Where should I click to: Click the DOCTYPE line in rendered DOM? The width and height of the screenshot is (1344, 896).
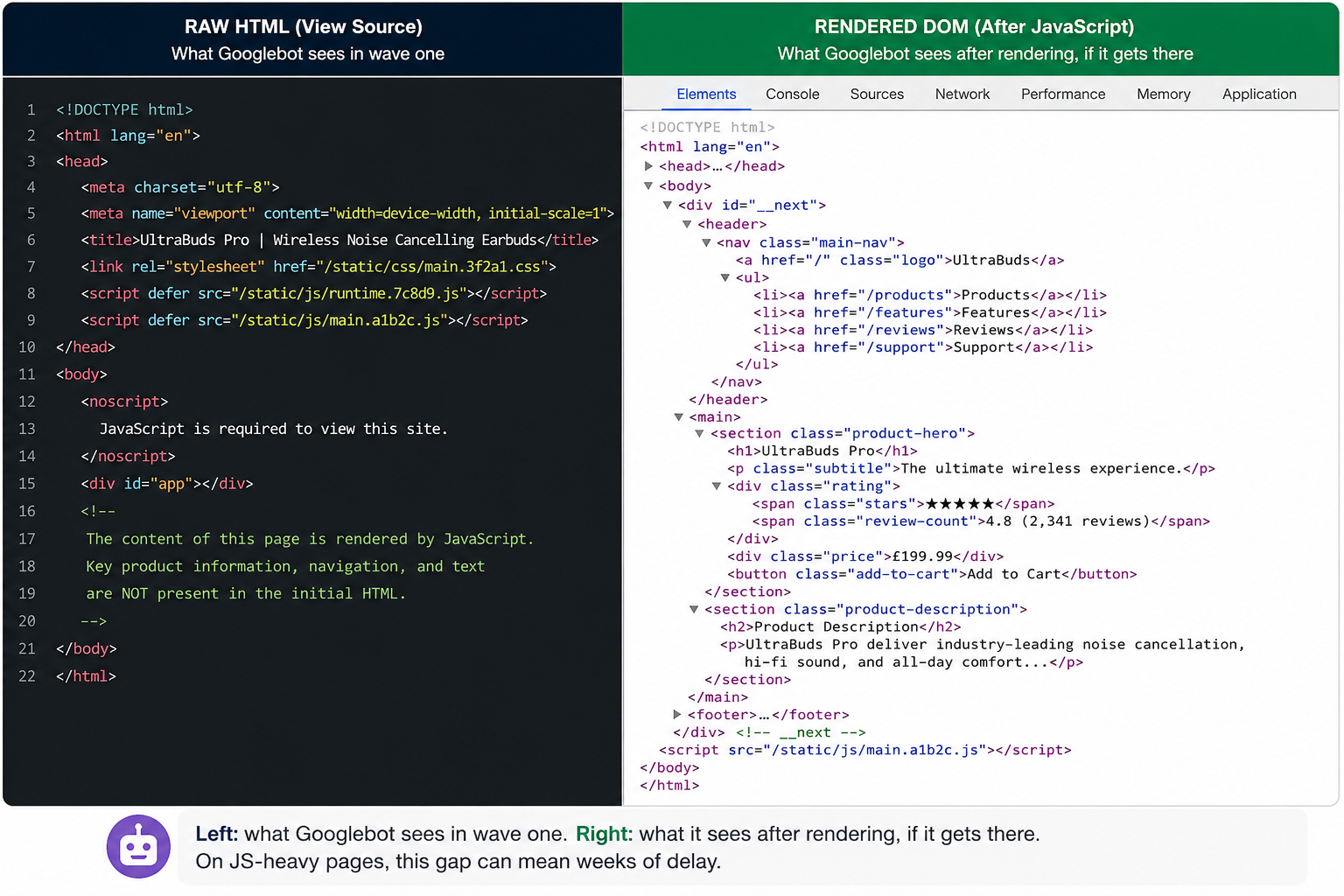(707, 128)
